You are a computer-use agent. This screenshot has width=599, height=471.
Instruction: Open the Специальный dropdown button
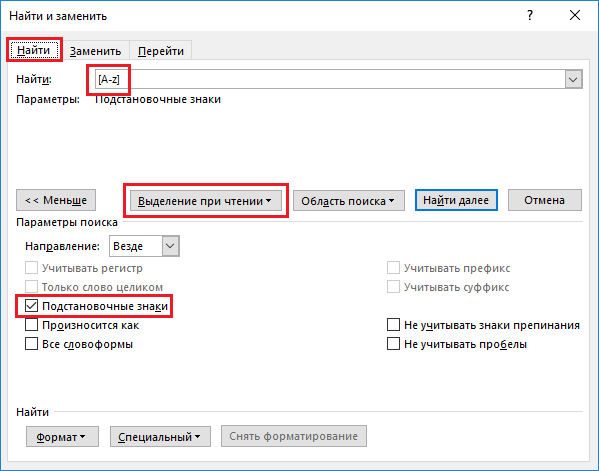(x=160, y=437)
